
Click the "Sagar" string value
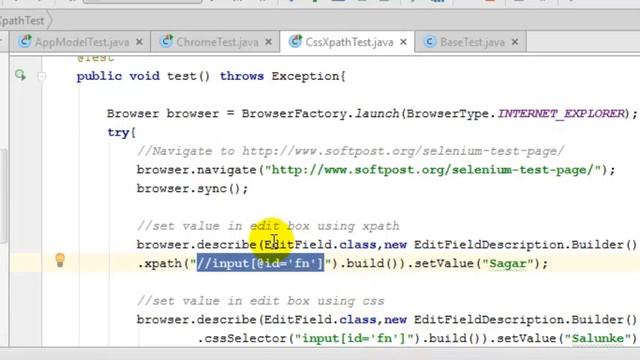(508, 264)
